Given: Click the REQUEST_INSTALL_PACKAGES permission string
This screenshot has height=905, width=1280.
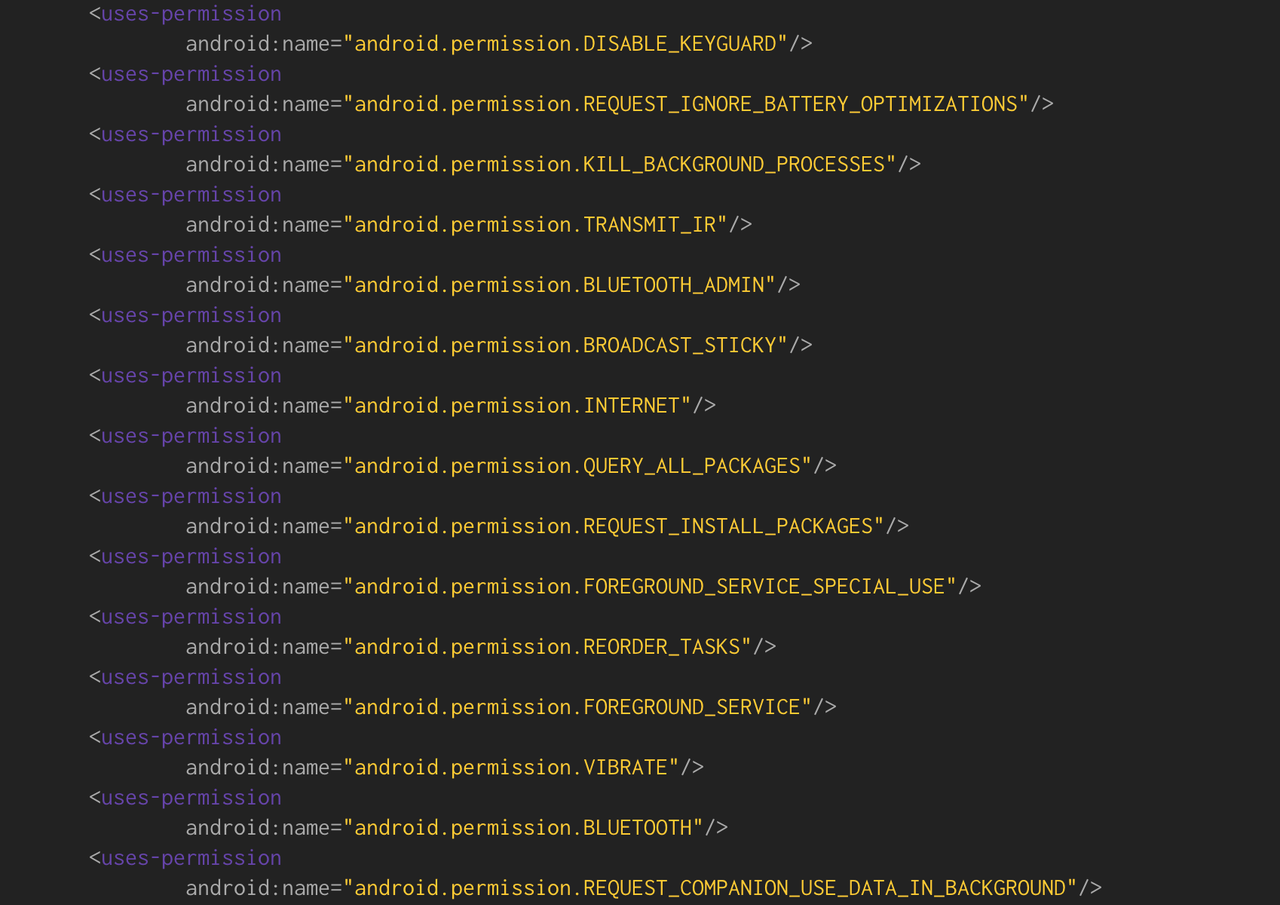Looking at the screenshot, I should (614, 526).
